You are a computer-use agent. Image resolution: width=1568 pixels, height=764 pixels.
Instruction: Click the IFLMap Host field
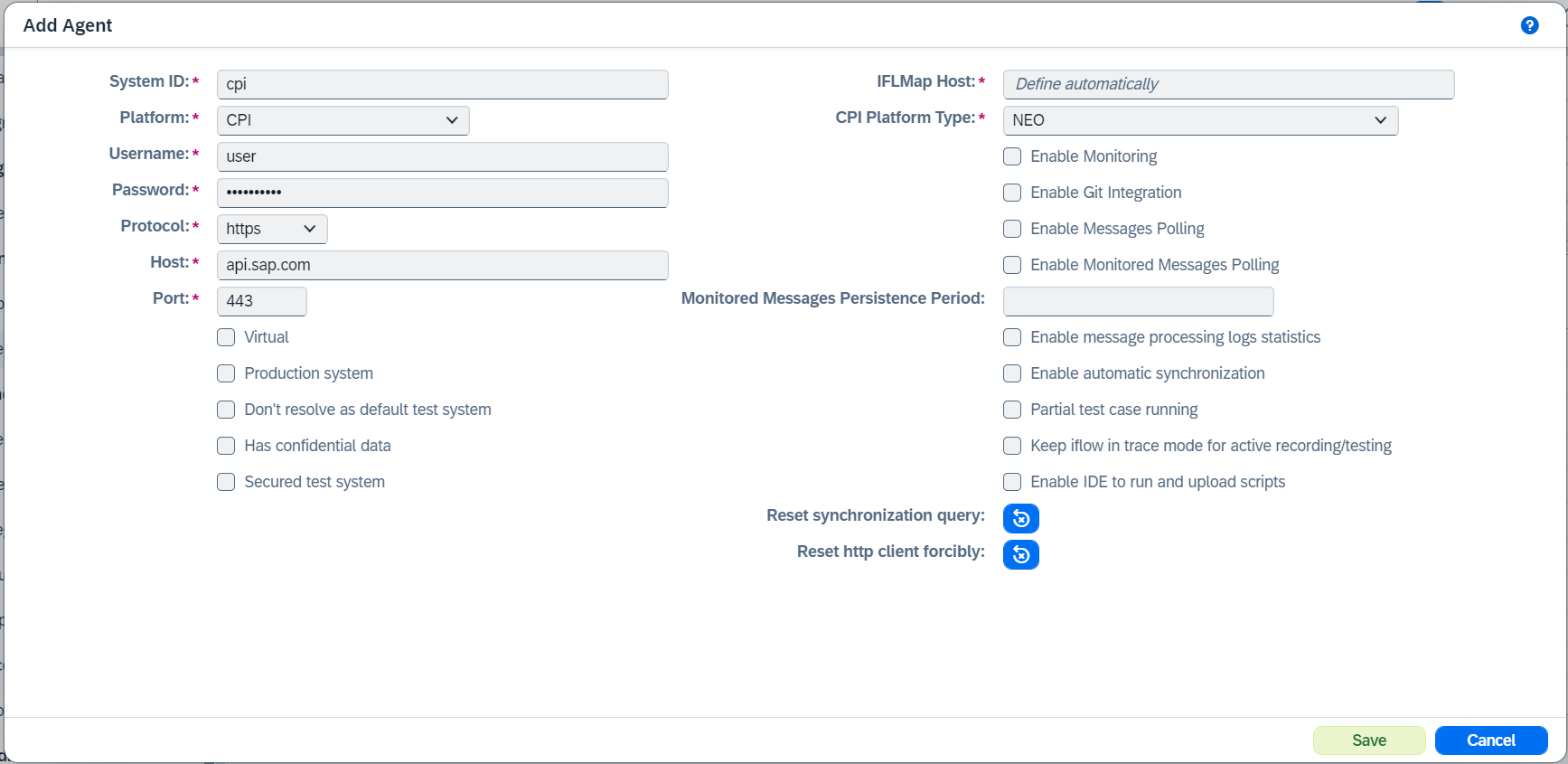pos(1229,84)
